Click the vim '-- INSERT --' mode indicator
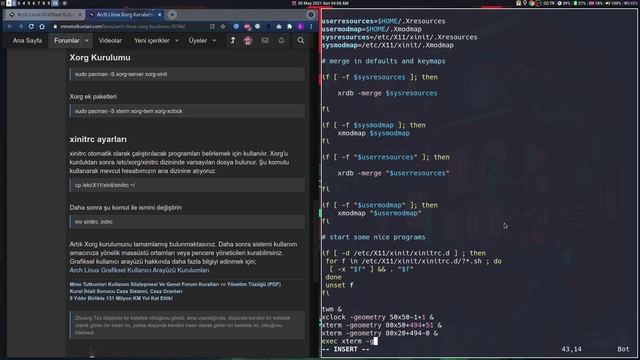This screenshot has width=640, height=360. point(345,349)
